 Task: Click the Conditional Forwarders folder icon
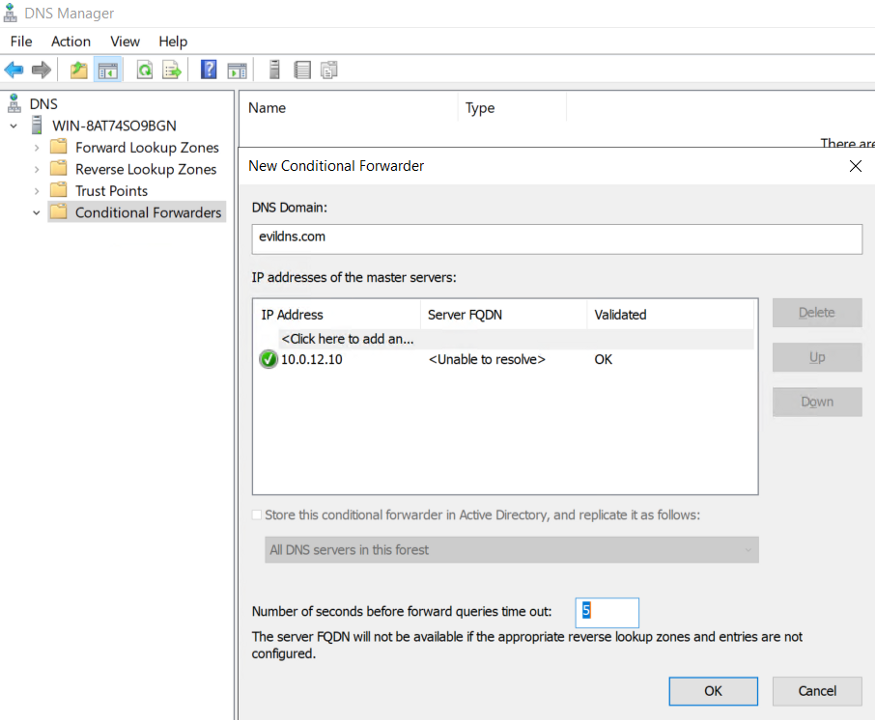pyautogui.click(x=59, y=212)
